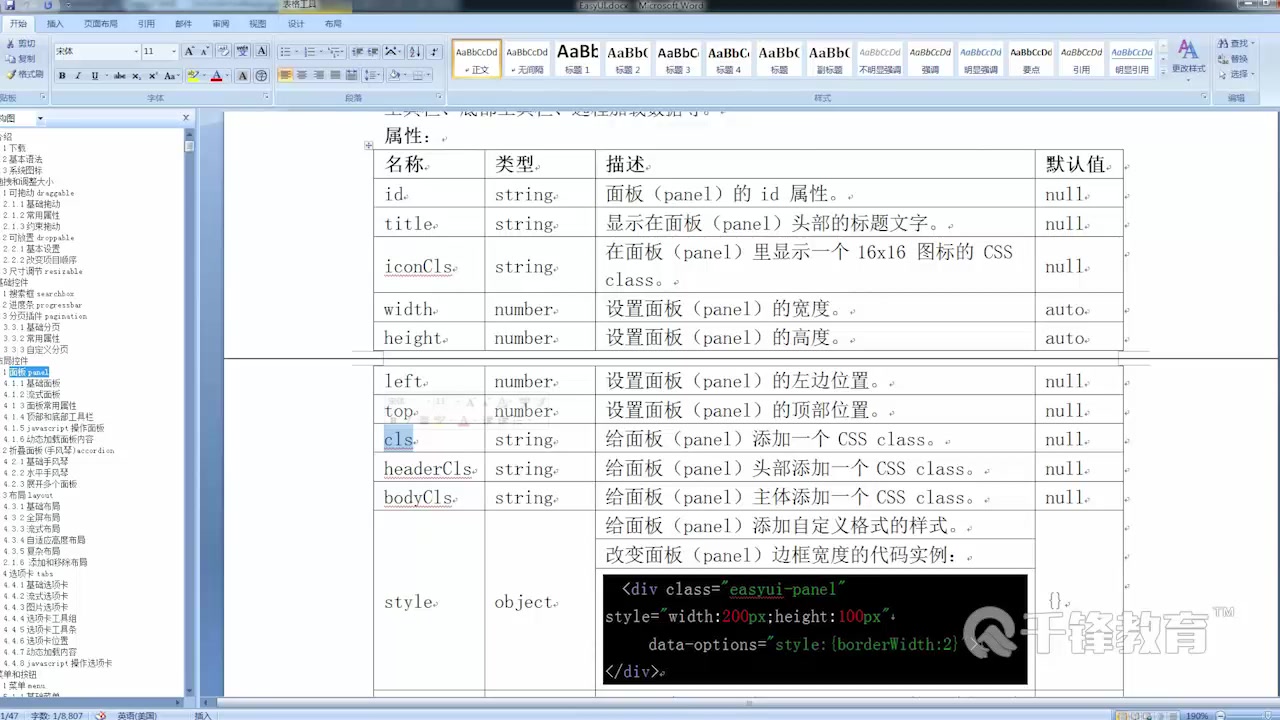Open the font size dropdown
1280x720 pixels.
click(x=174, y=51)
